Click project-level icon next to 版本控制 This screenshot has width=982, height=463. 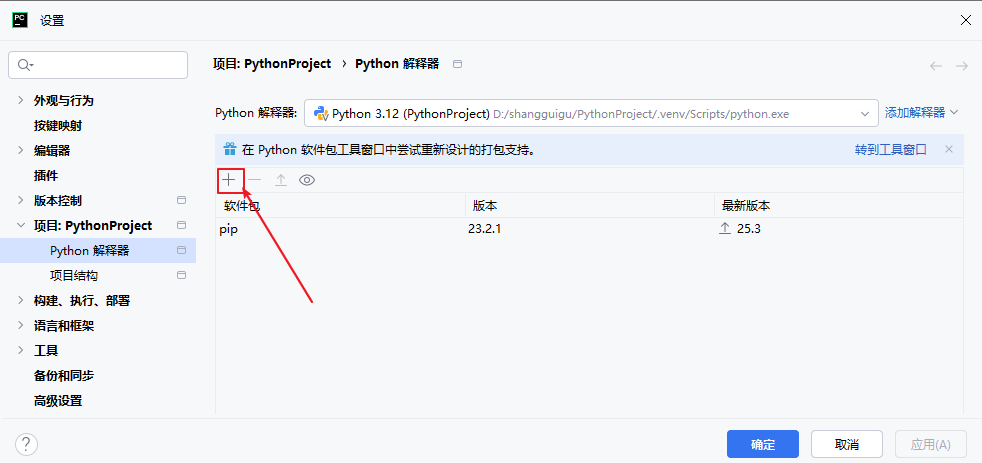pyautogui.click(x=182, y=200)
